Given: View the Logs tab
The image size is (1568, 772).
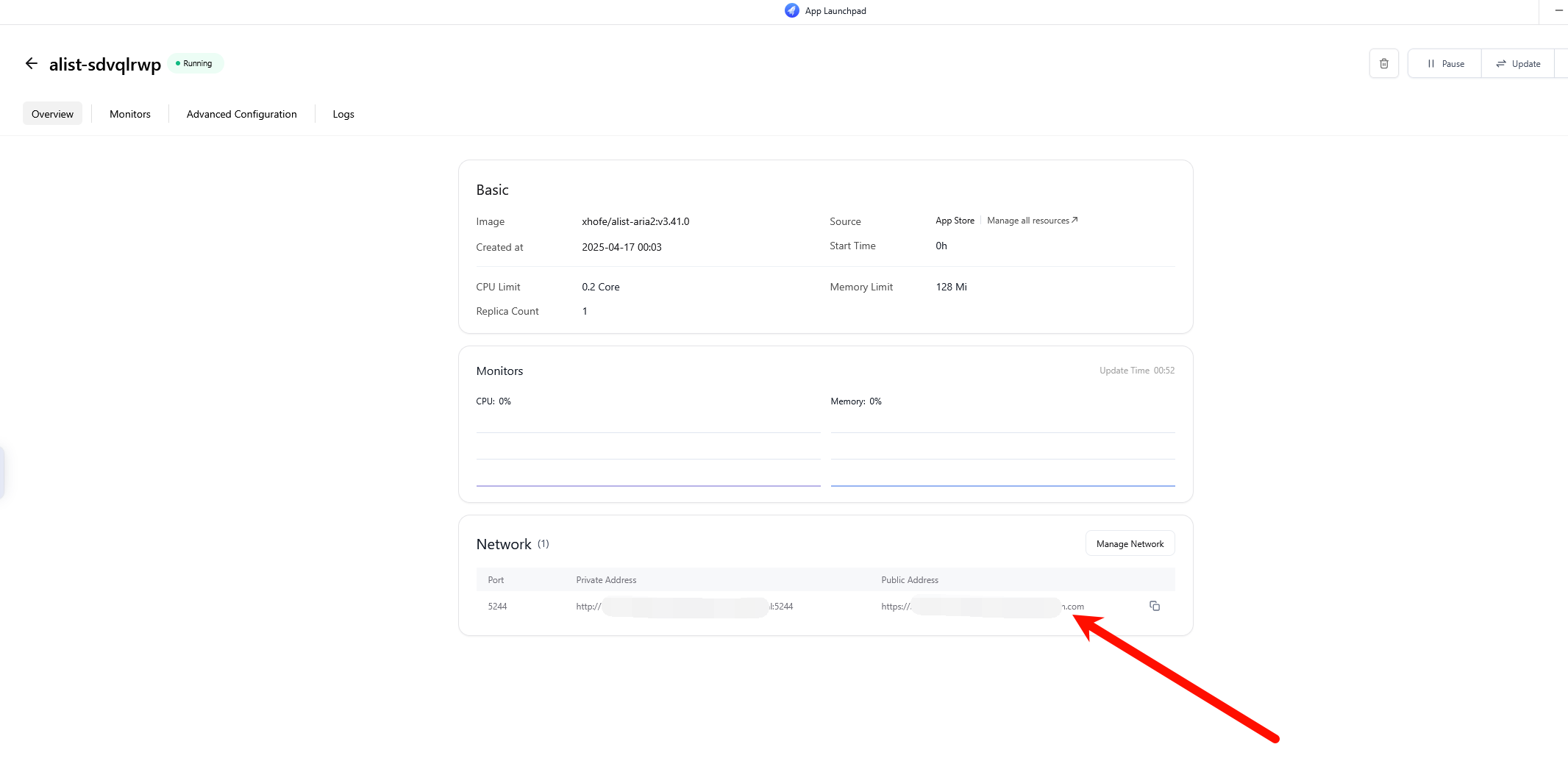Looking at the screenshot, I should [343, 114].
